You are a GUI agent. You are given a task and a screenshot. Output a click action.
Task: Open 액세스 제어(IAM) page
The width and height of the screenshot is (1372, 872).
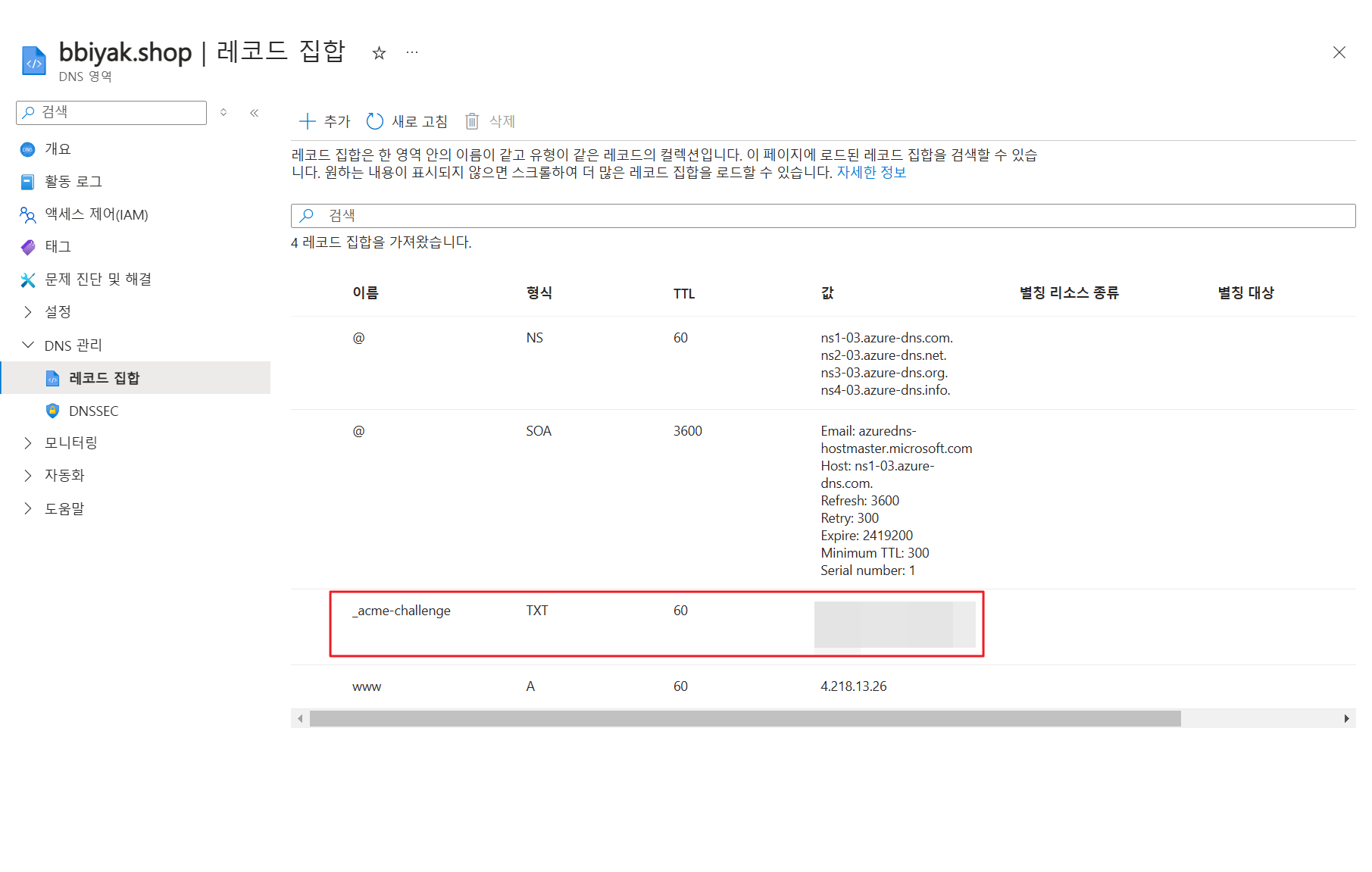pyautogui.click(x=96, y=214)
